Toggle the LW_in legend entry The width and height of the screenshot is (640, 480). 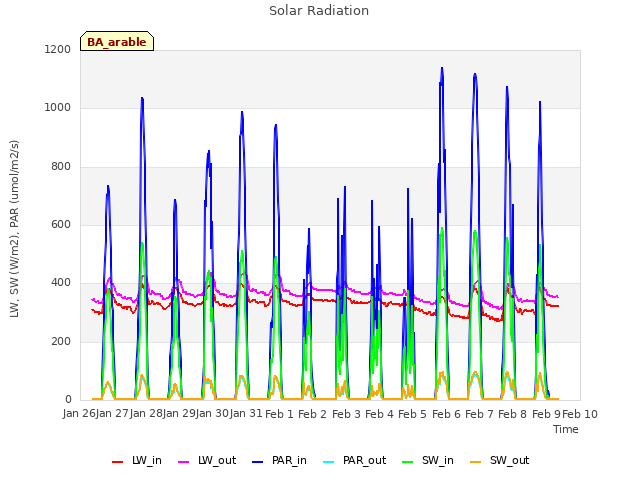point(137,461)
